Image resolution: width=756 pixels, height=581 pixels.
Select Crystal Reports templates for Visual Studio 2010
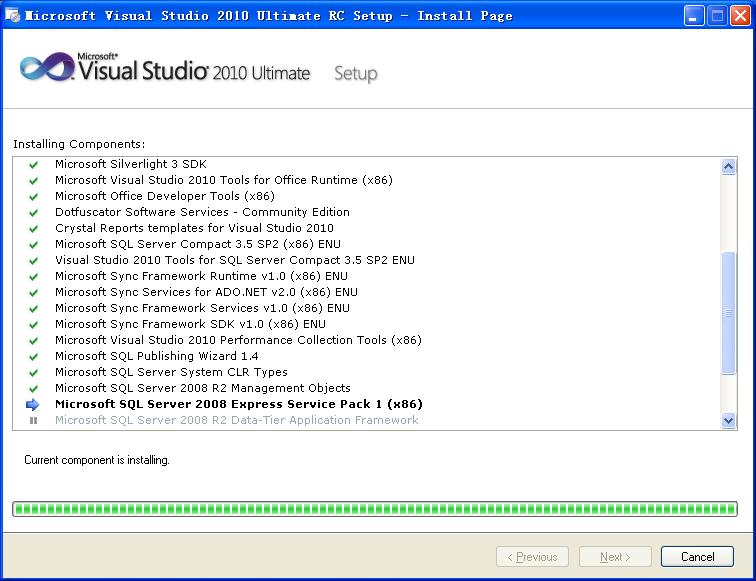coord(194,228)
